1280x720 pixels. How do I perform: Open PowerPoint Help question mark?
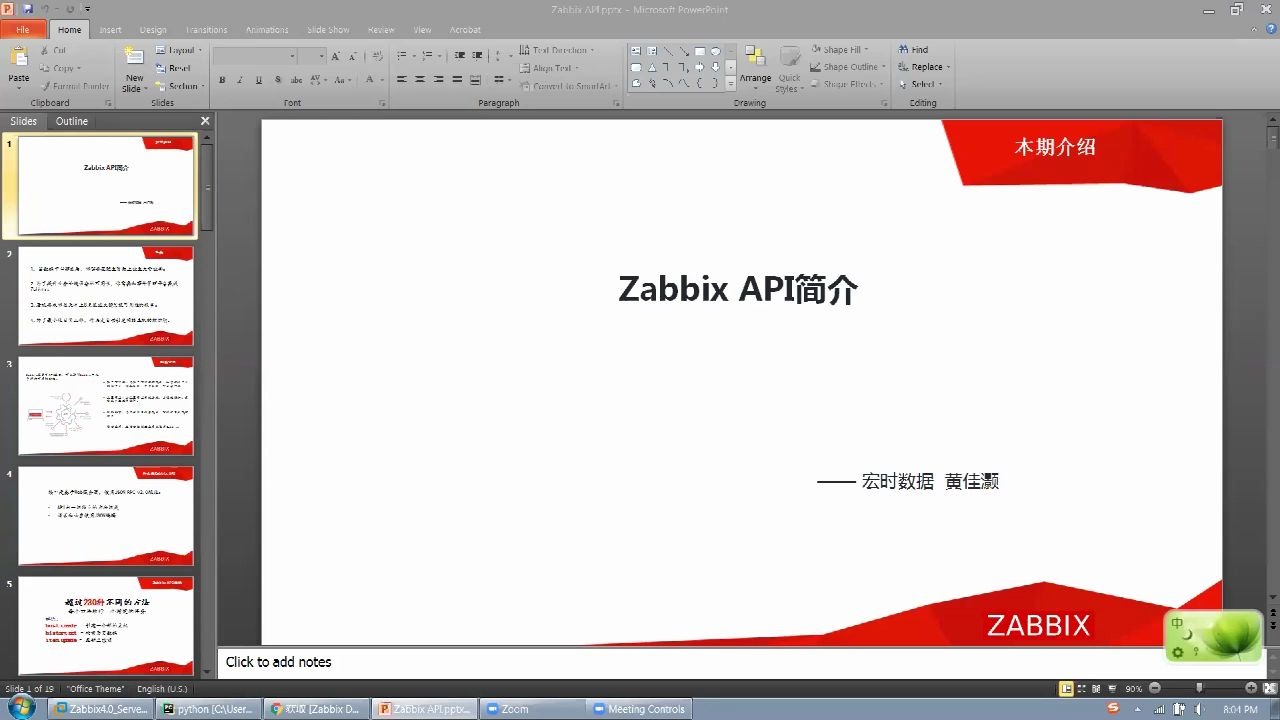click(1269, 30)
